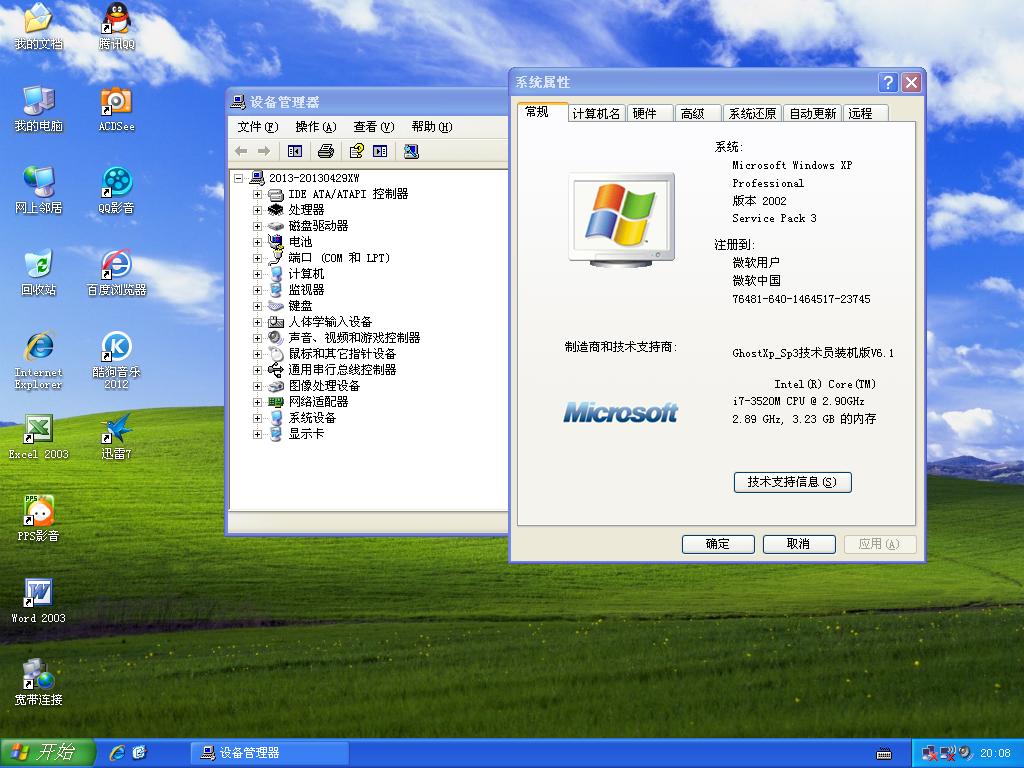This screenshot has width=1024, height=768.
Task: Expand the 键盘 node
Action: [257, 306]
